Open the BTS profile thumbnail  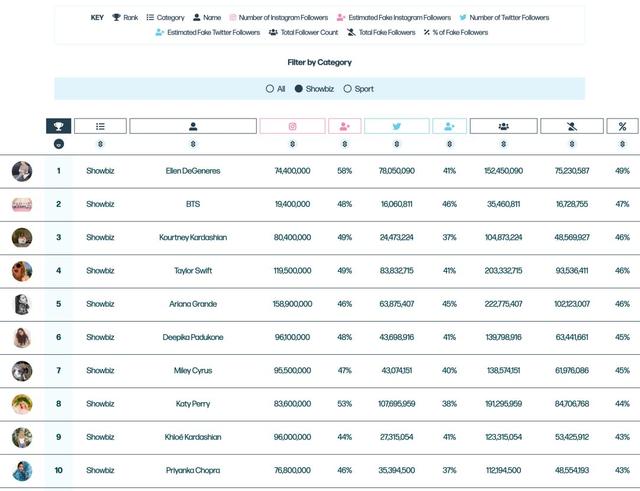point(22,204)
